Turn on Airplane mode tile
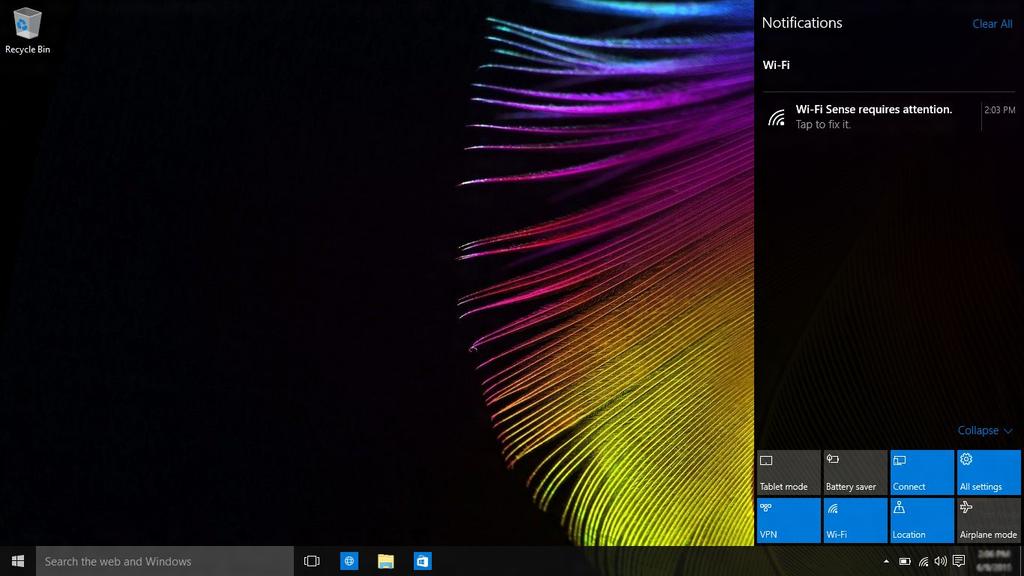1024x576 pixels. [x=988, y=520]
